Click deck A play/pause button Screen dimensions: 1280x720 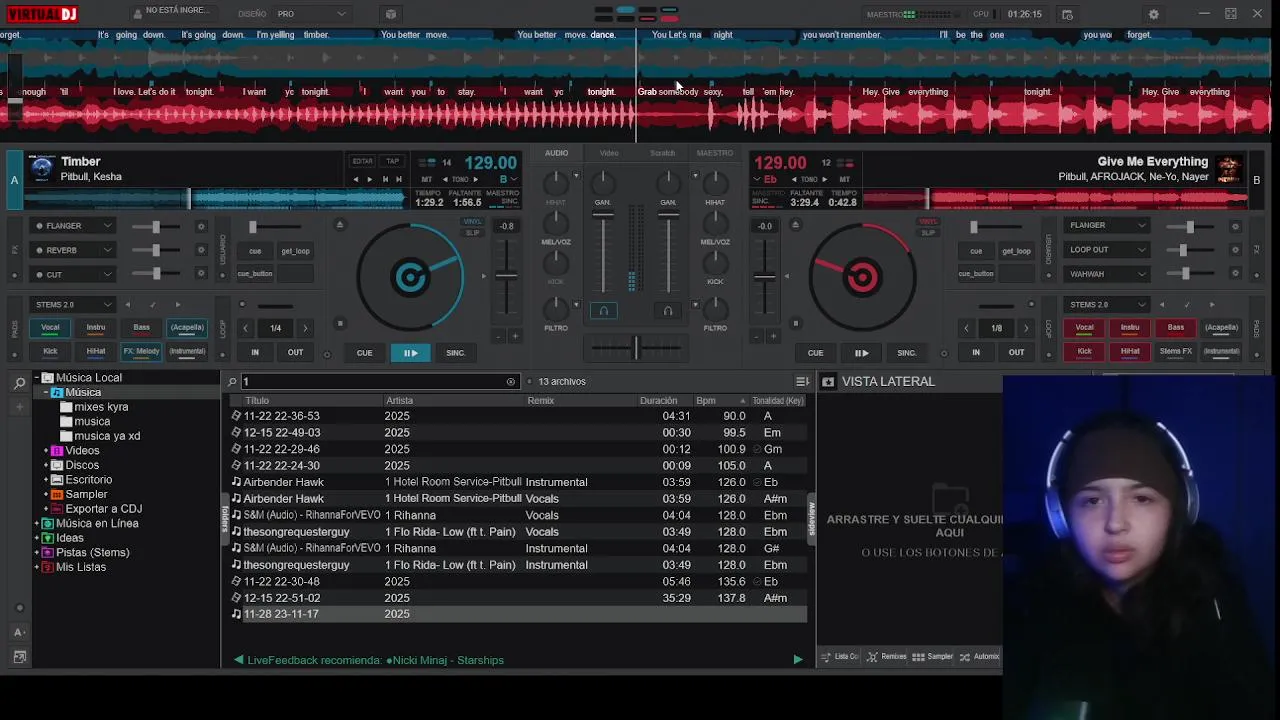(x=410, y=353)
